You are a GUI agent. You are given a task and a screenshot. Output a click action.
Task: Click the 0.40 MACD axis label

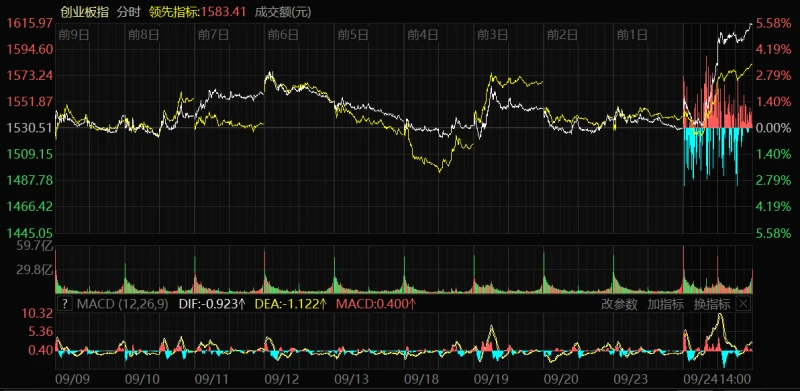point(42,350)
